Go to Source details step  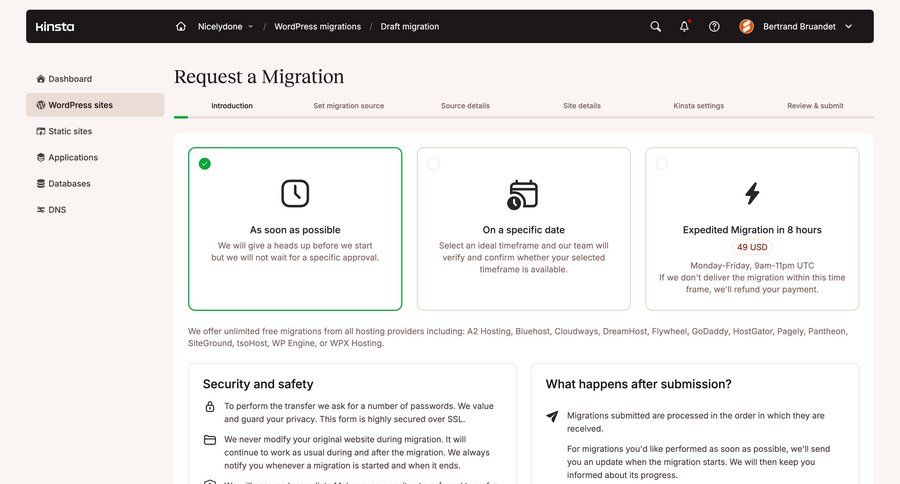(465, 106)
